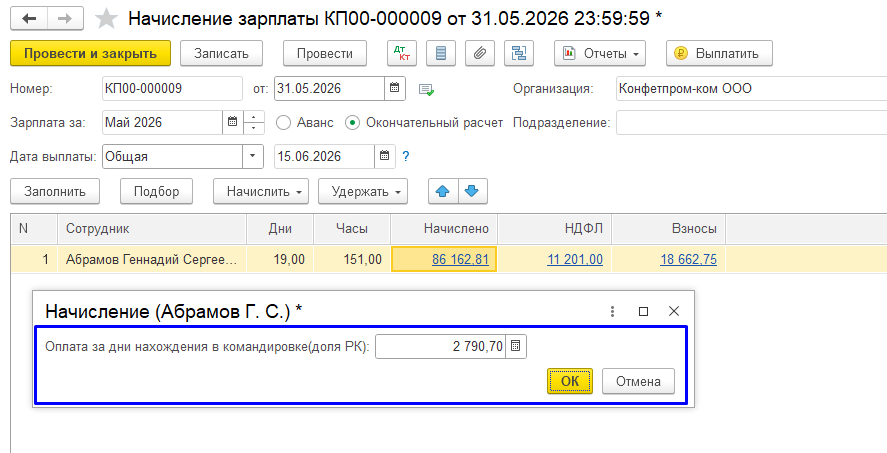This screenshot has height=453, width=887.
Task: Open the Начислено amount link 86 162,81
Action: (460, 260)
